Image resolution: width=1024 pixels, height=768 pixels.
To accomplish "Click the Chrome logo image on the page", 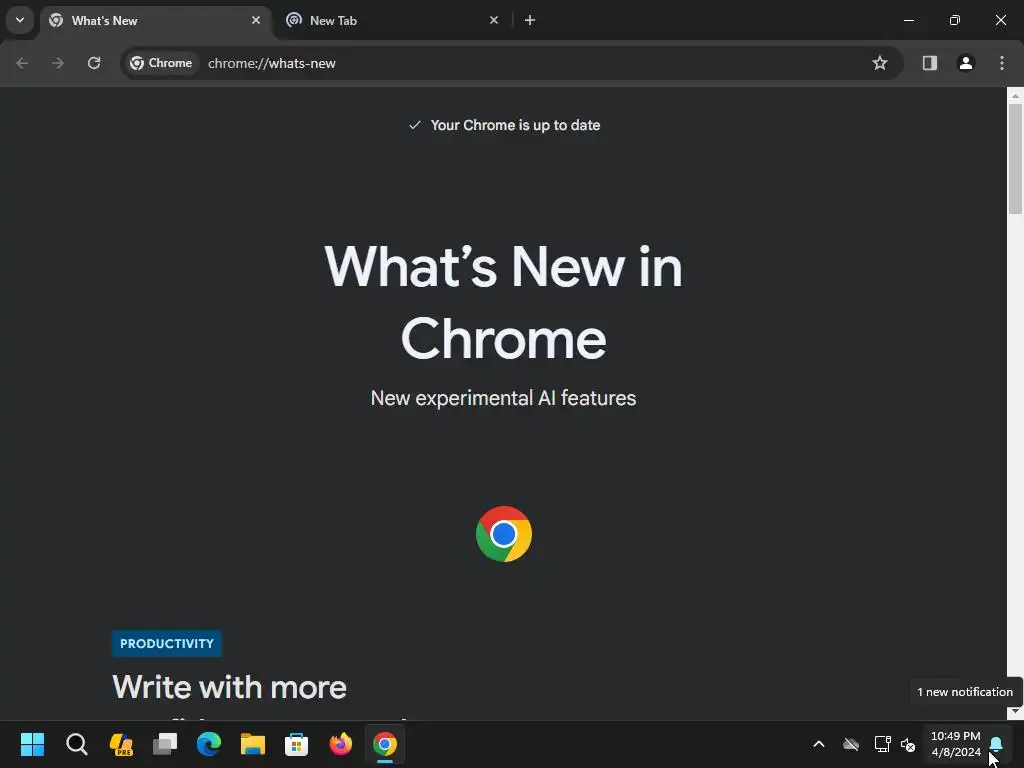I will 504,534.
